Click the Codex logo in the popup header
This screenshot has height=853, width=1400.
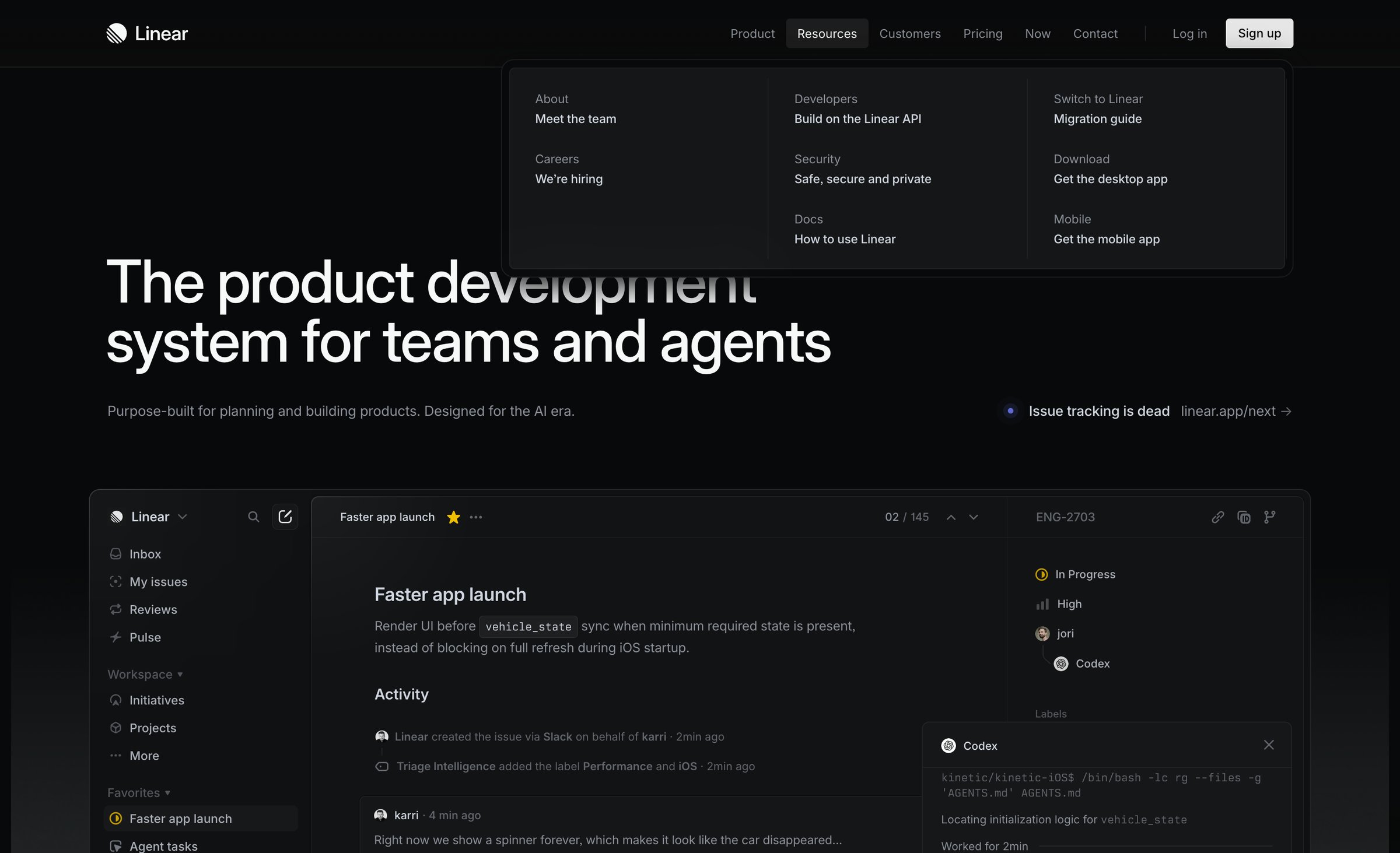(949, 746)
